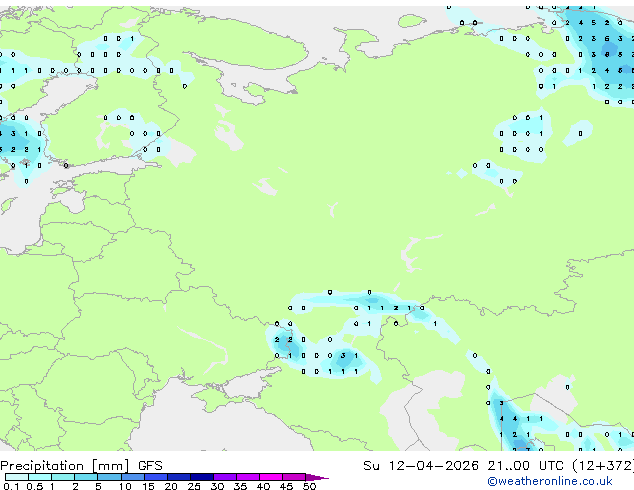Image resolution: width=634 pixels, height=490 pixels.
Task: Click the legend label '25'
Action: coord(194,486)
